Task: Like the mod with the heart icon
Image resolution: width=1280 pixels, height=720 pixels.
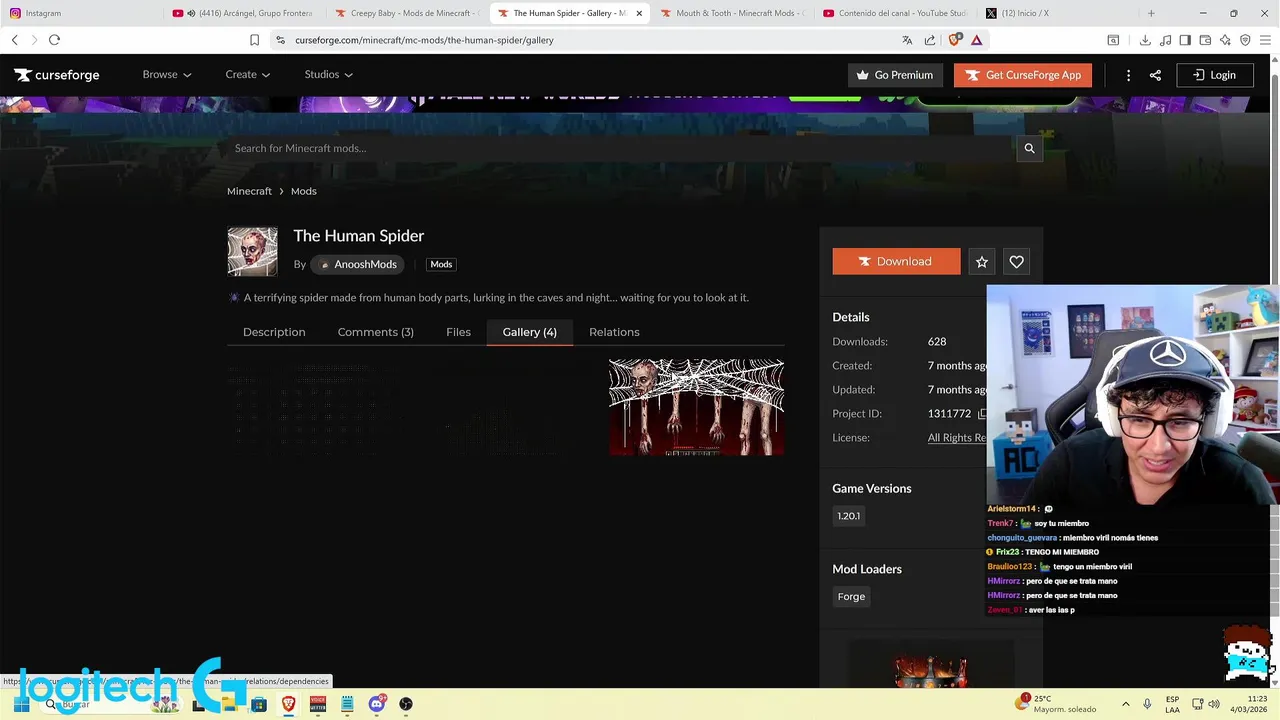Action: (x=1016, y=262)
